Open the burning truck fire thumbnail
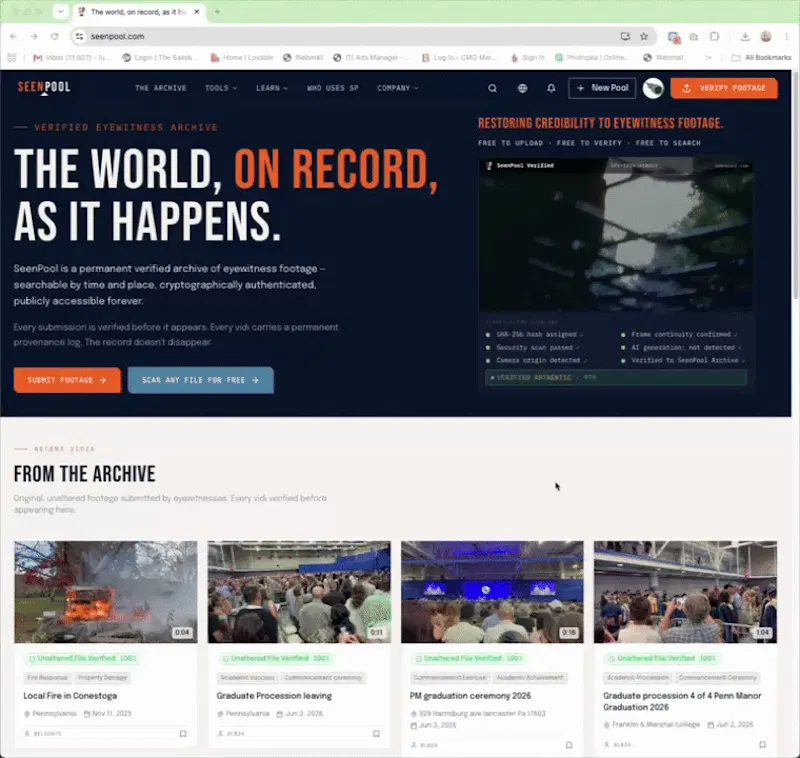800x758 pixels. point(106,592)
